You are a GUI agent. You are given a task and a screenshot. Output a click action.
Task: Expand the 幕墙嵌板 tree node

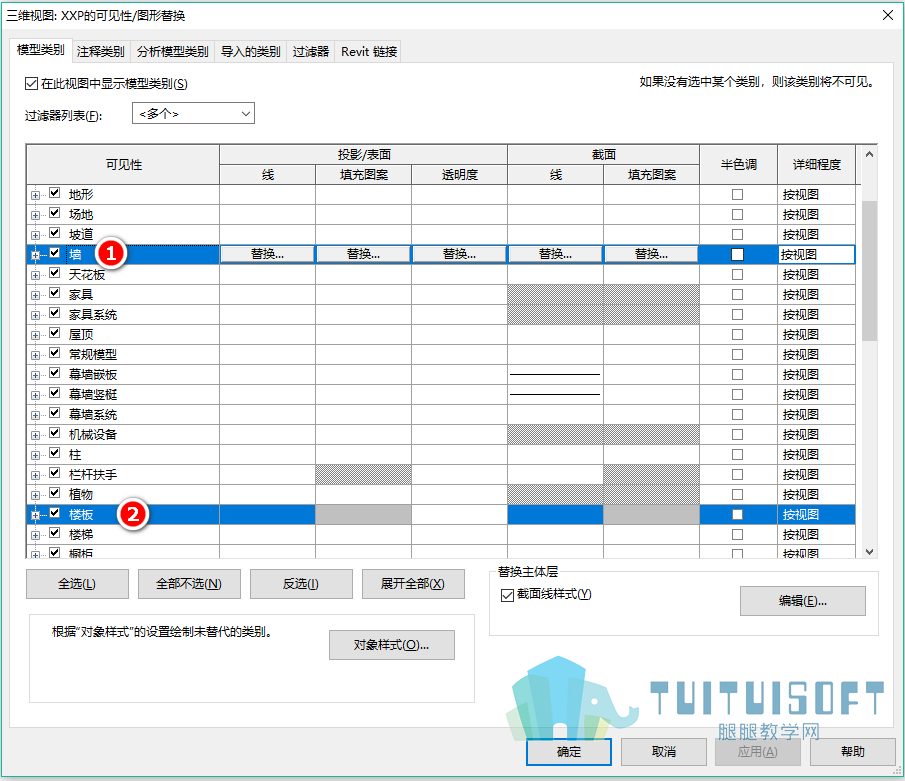pyautogui.click(x=35, y=375)
